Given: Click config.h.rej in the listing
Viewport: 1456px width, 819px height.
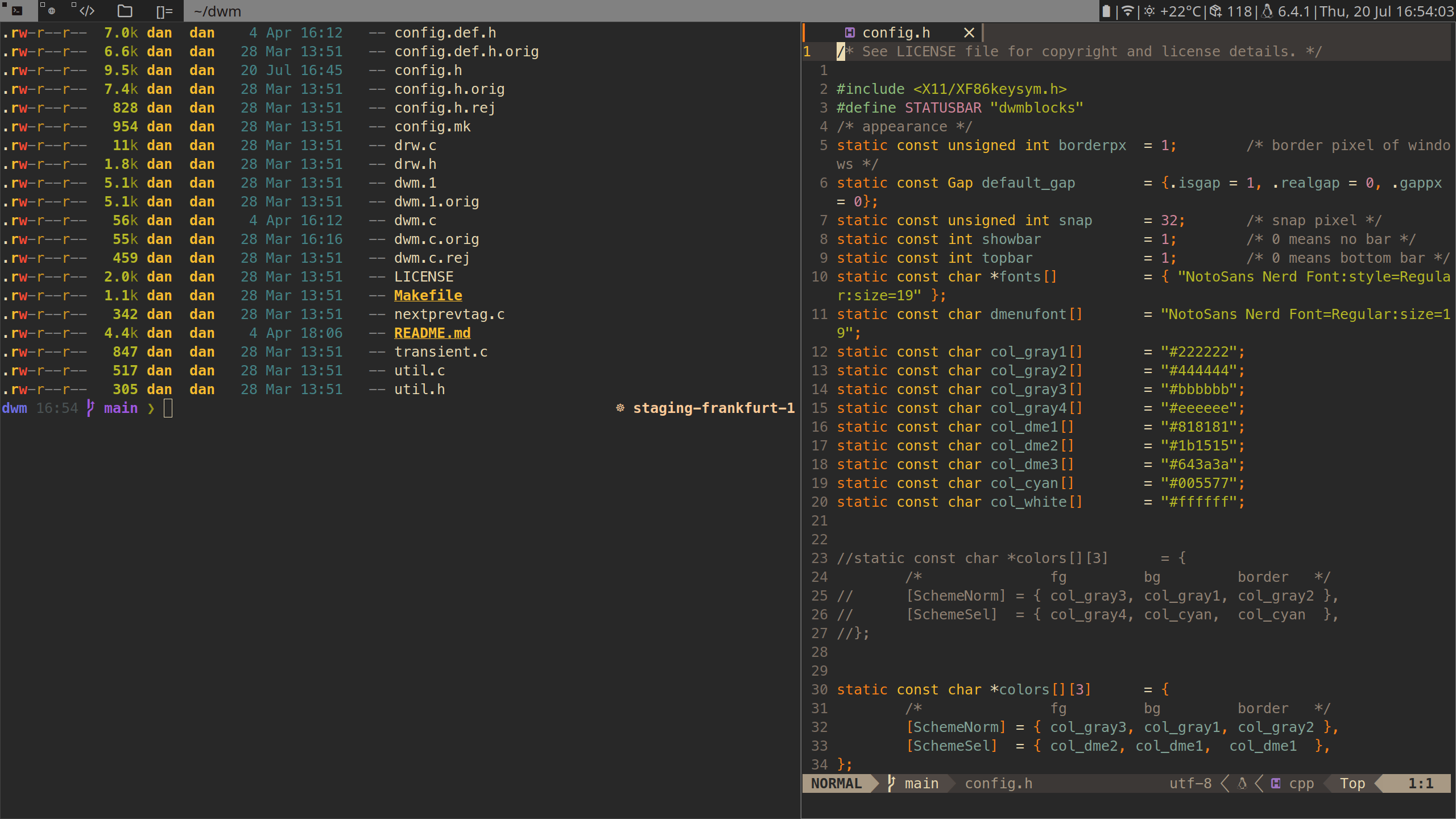Looking at the screenshot, I should click(x=445, y=107).
